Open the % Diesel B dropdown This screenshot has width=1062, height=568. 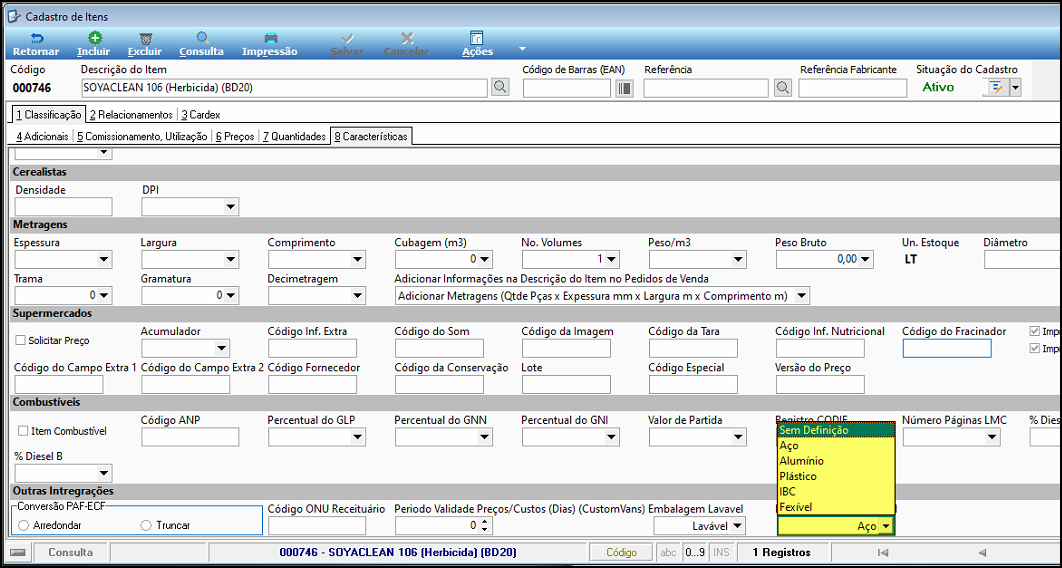(x=104, y=472)
